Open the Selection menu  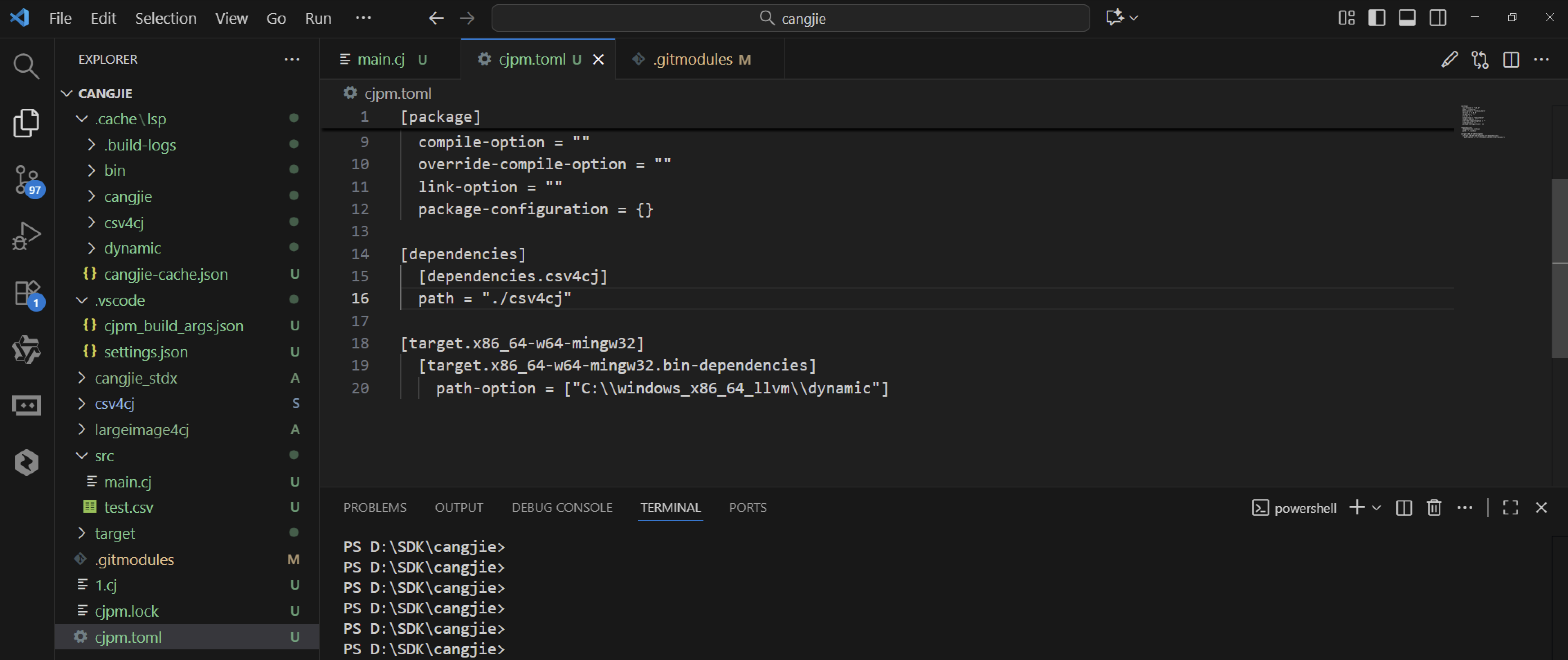click(x=166, y=18)
